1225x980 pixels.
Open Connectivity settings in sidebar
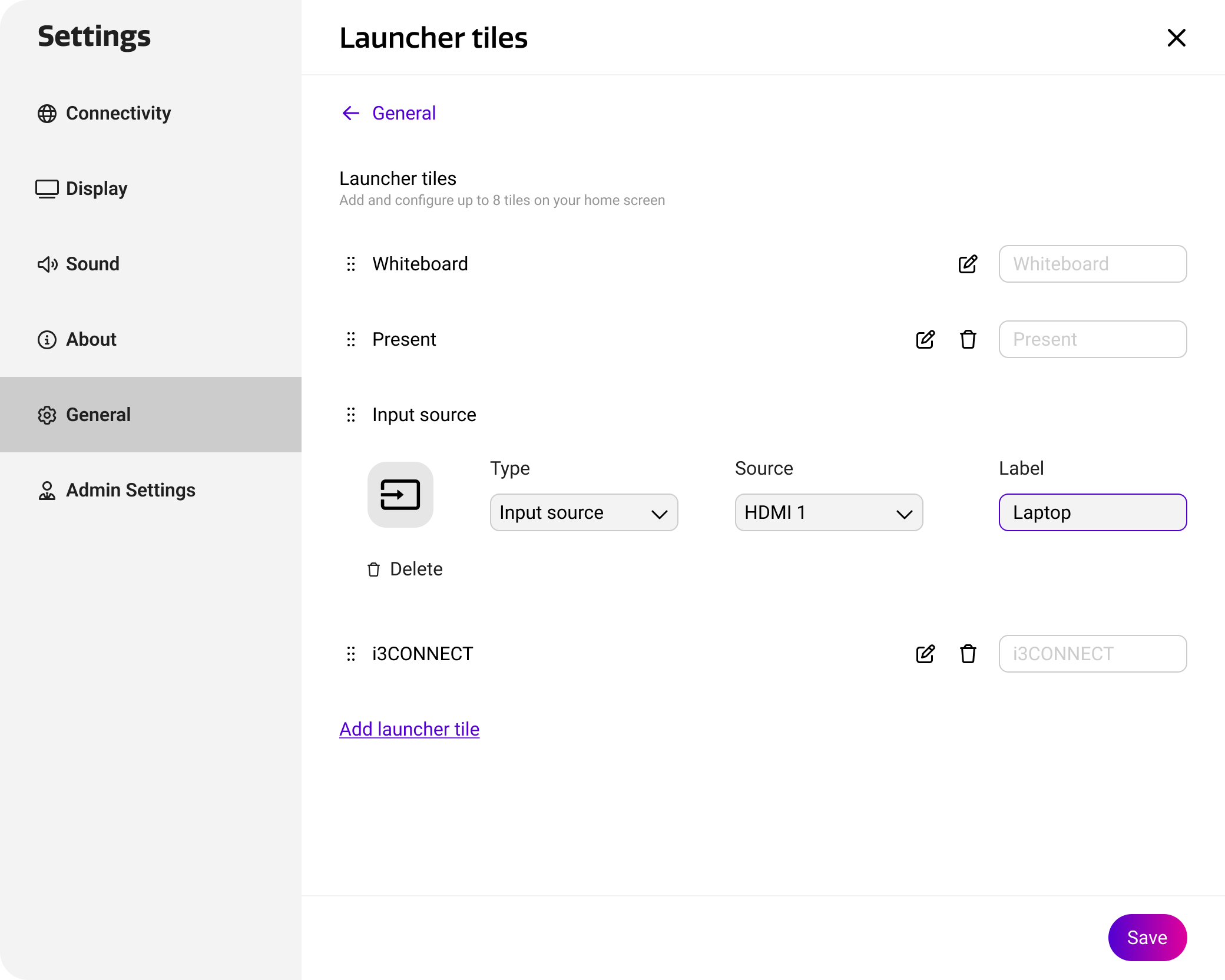(118, 113)
